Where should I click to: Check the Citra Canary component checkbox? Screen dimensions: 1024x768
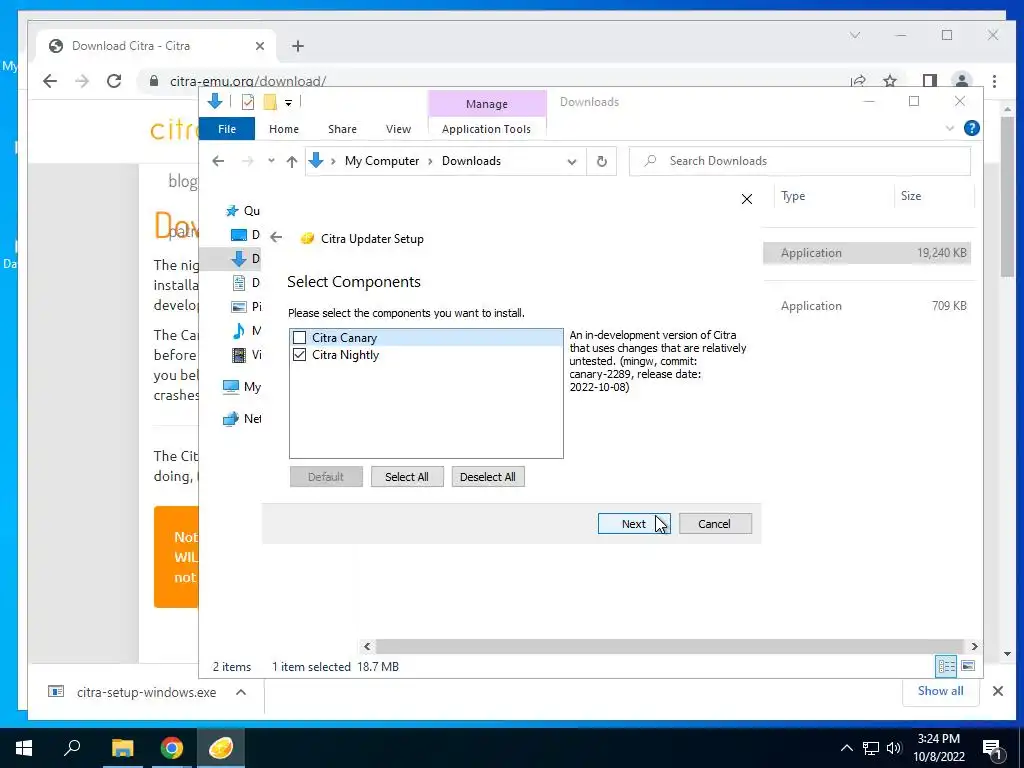click(x=299, y=338)
